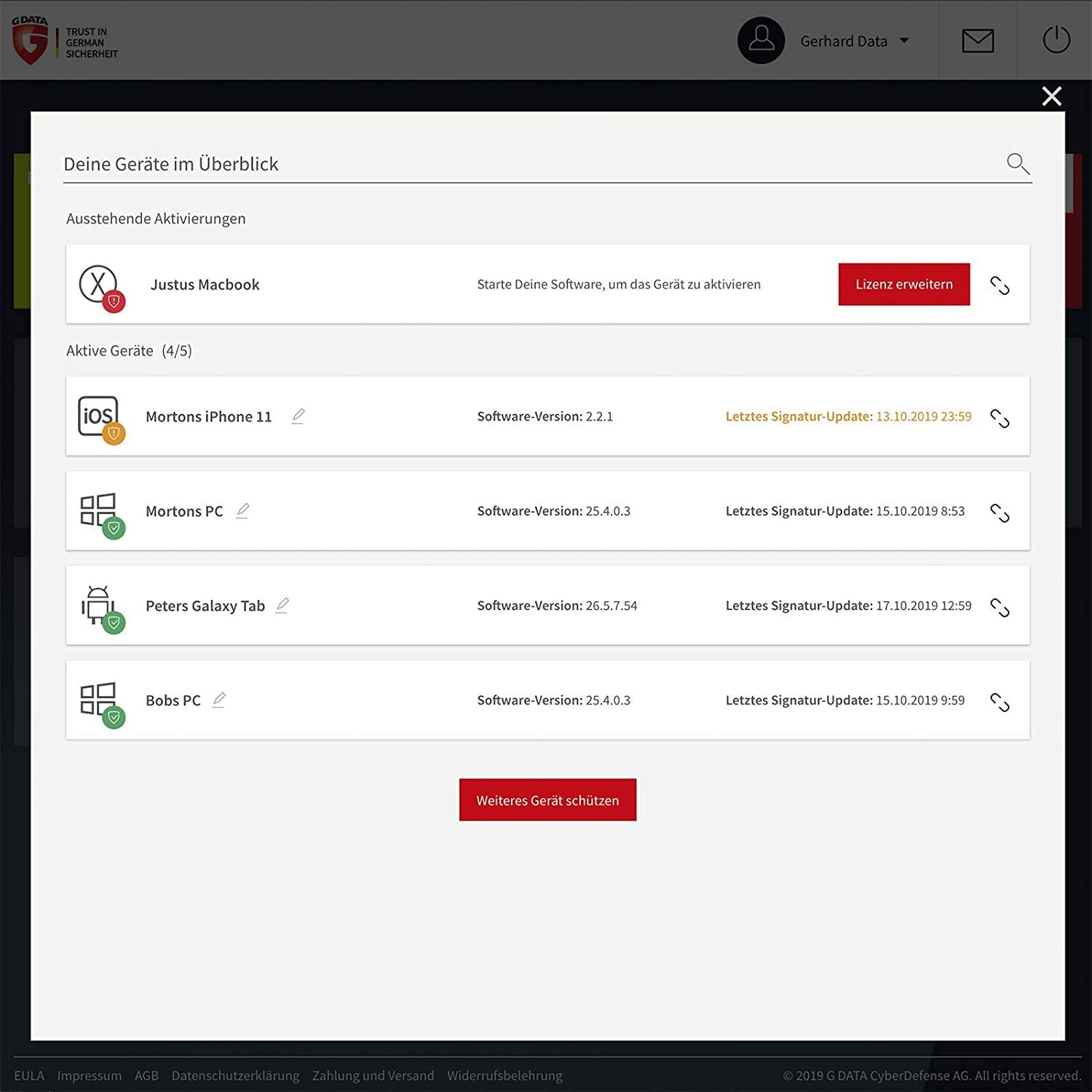Unlink the Justus Macbook device
1092x1092 pixels.
click(x=1000, y=285)
